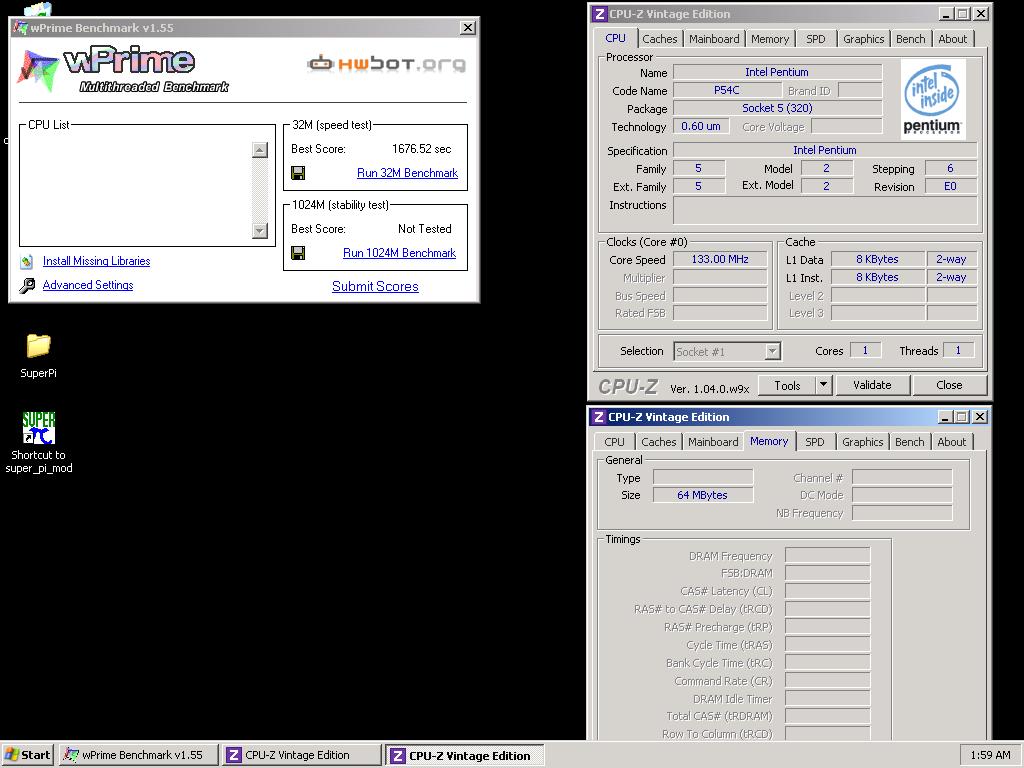
Task: Open the Start menu
Action: tap(27, 755)
